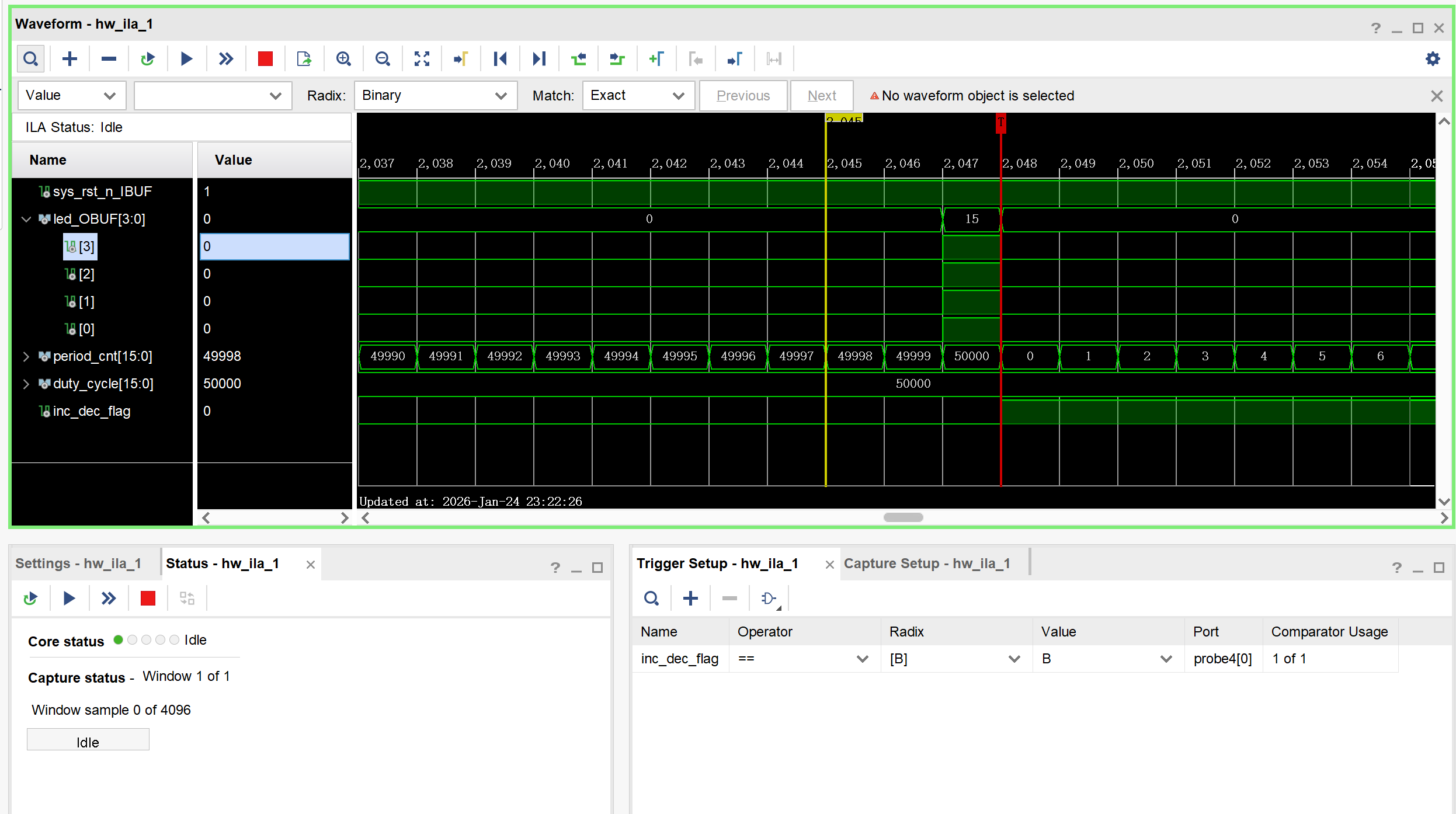The width and height of the screenshot is (1456, 814).
Task: Click the zoom fit icon
Action: (x=422, y=59)
